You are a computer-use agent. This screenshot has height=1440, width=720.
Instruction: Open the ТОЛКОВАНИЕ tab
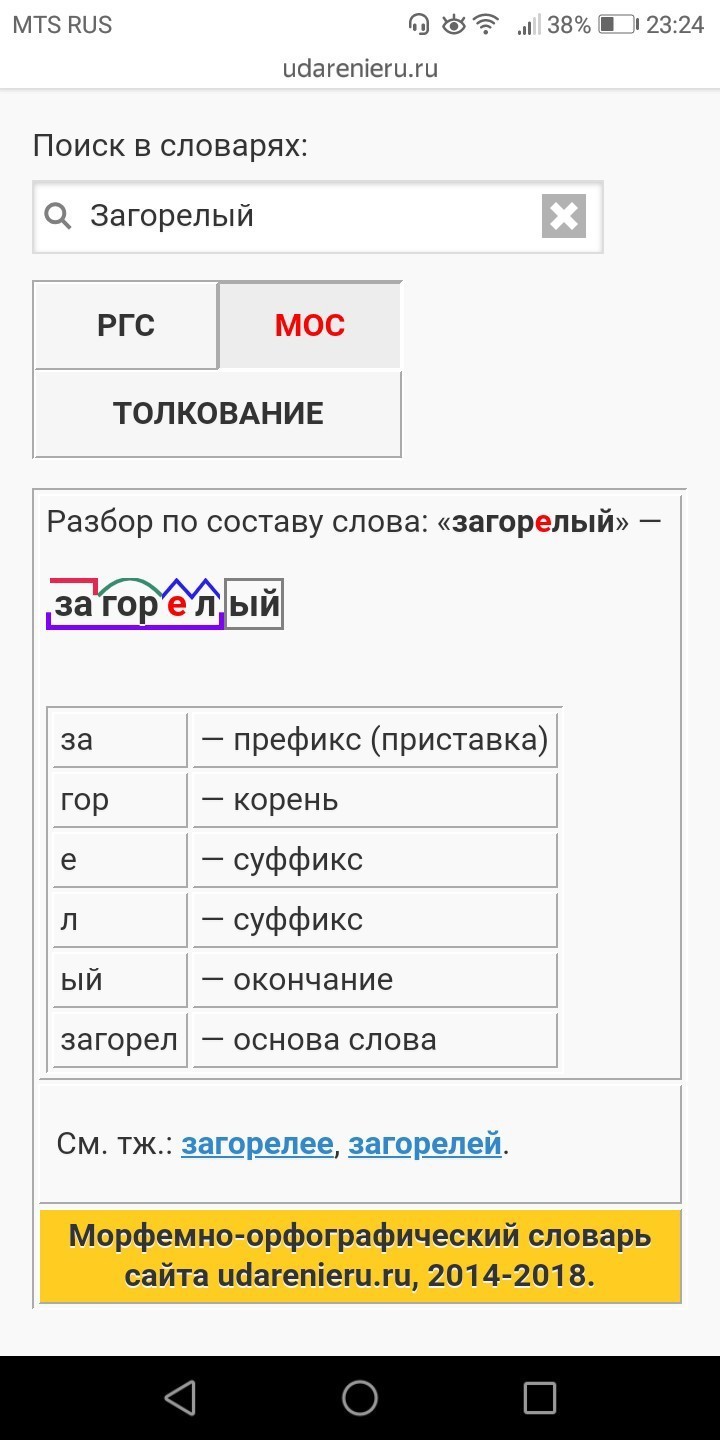[218, 414]
